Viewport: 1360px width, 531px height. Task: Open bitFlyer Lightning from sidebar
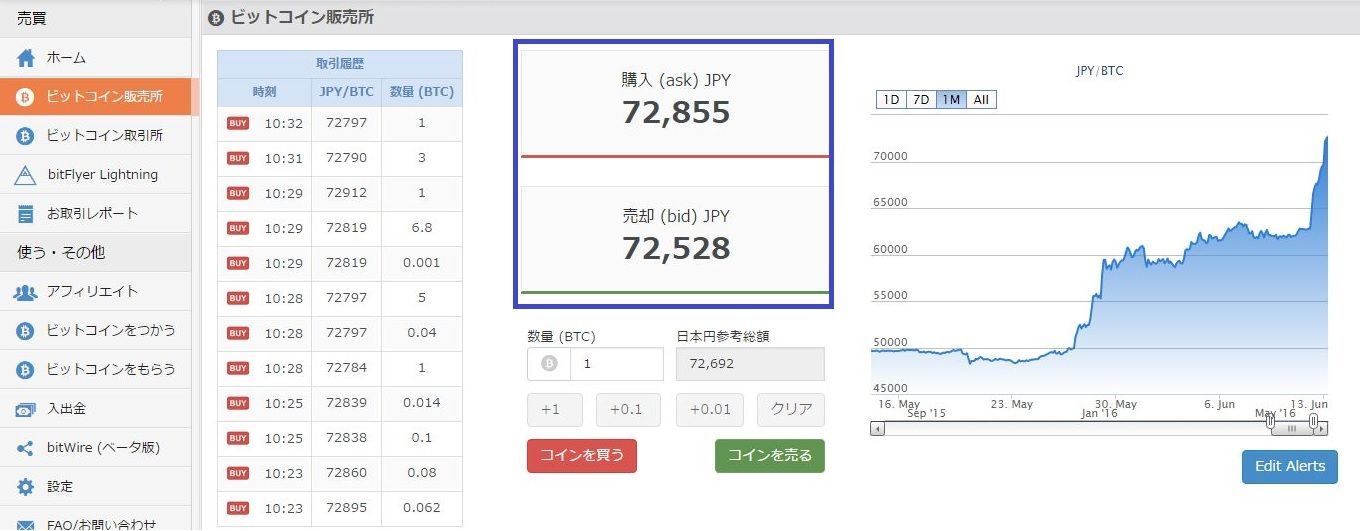point(95,175)
